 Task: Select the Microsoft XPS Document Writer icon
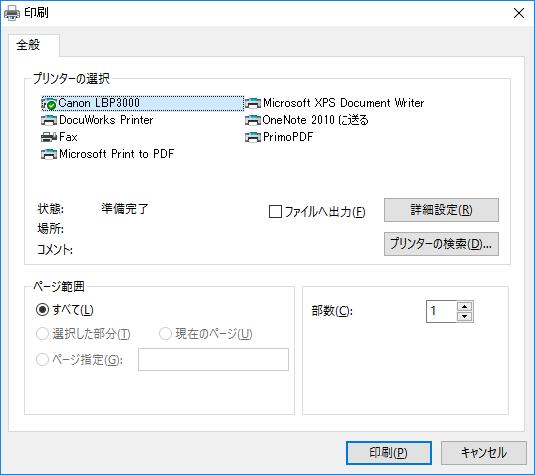click(253, 103)
